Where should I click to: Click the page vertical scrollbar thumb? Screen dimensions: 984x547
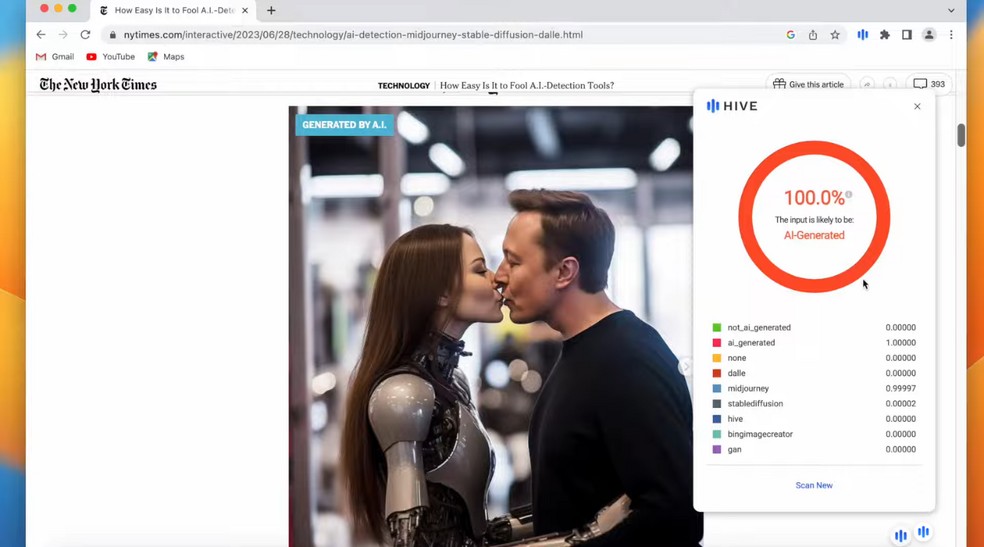[x=961, y=135]
